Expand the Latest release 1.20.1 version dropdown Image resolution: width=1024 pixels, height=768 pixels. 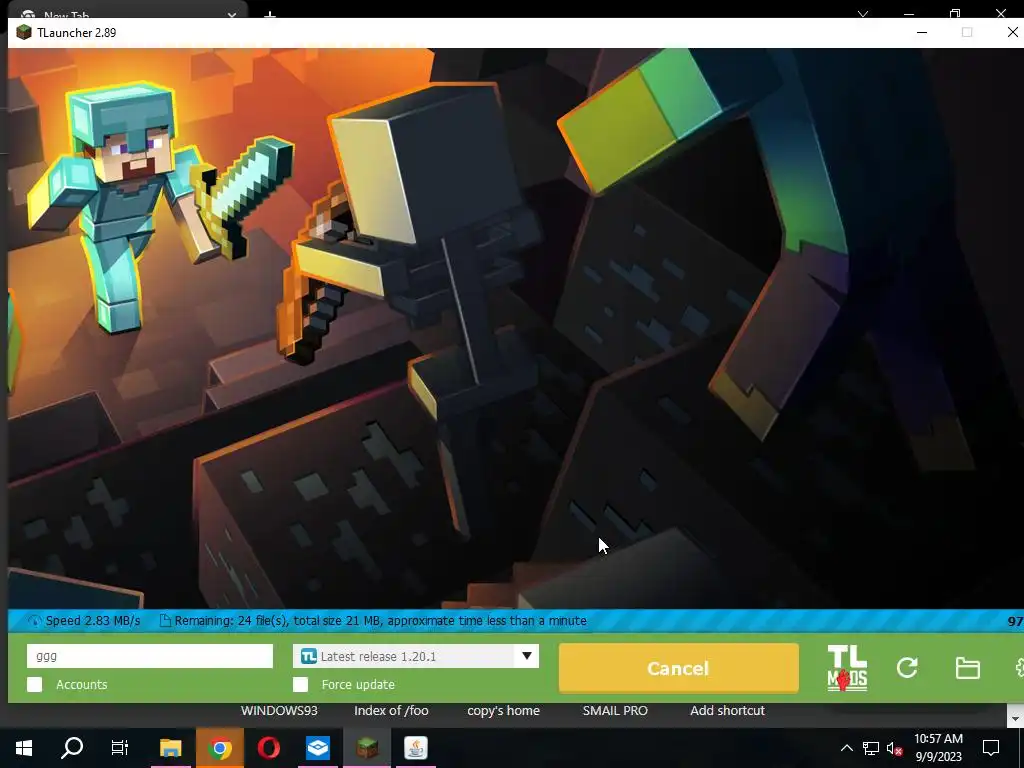coord(416,656)
